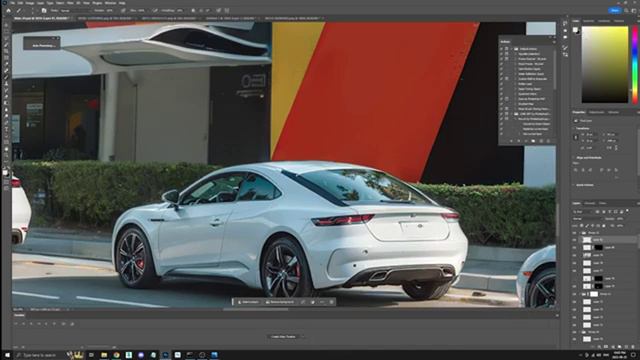The image size is (640, 360).
Task: Create new action in Actions panel
Action: [541, 141]
